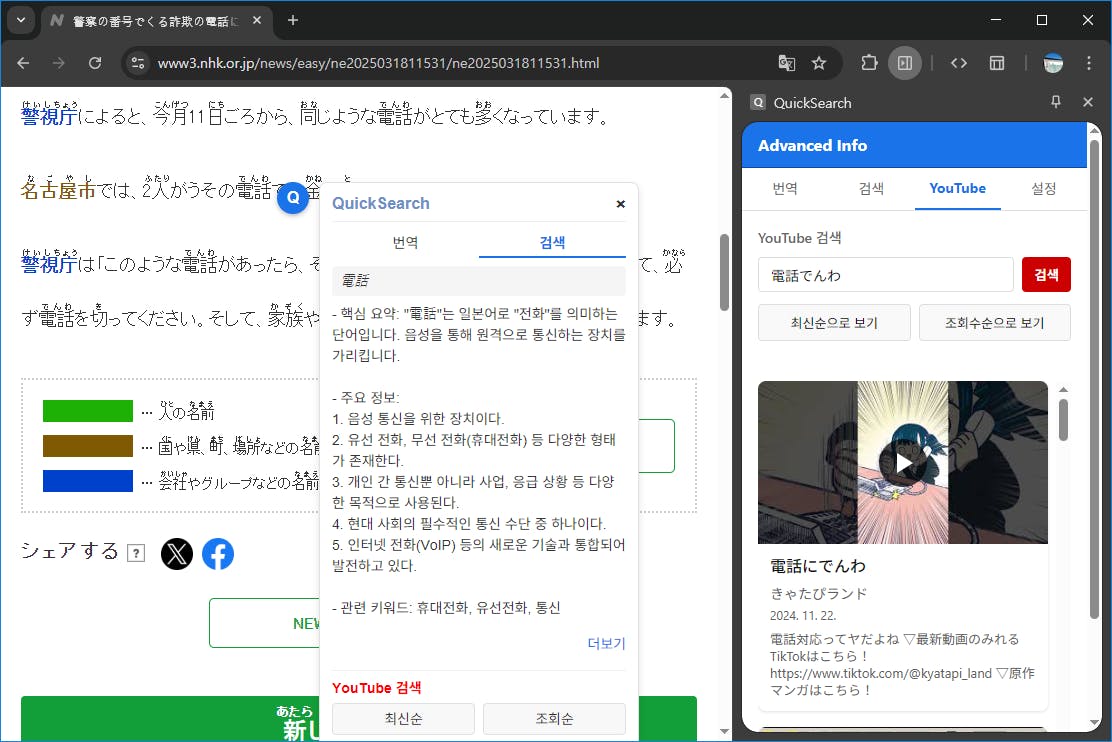This screenshot has height=742, width=1112.
Task: Click 최신순 button in popup
Action: click(403, 719)
